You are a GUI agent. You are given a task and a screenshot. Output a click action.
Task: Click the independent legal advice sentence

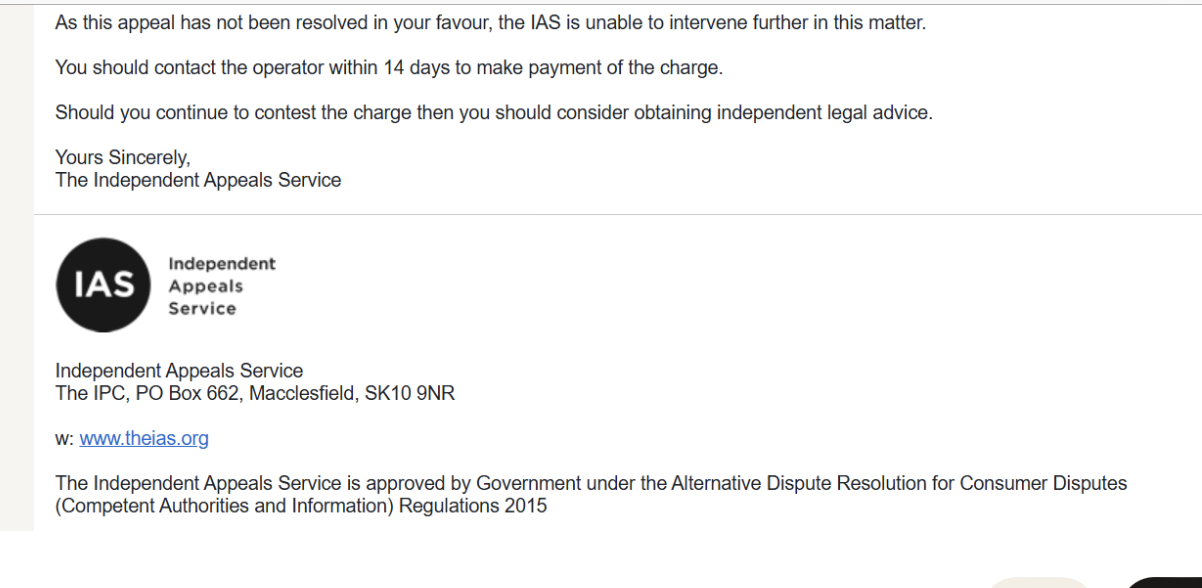(494, 113)
